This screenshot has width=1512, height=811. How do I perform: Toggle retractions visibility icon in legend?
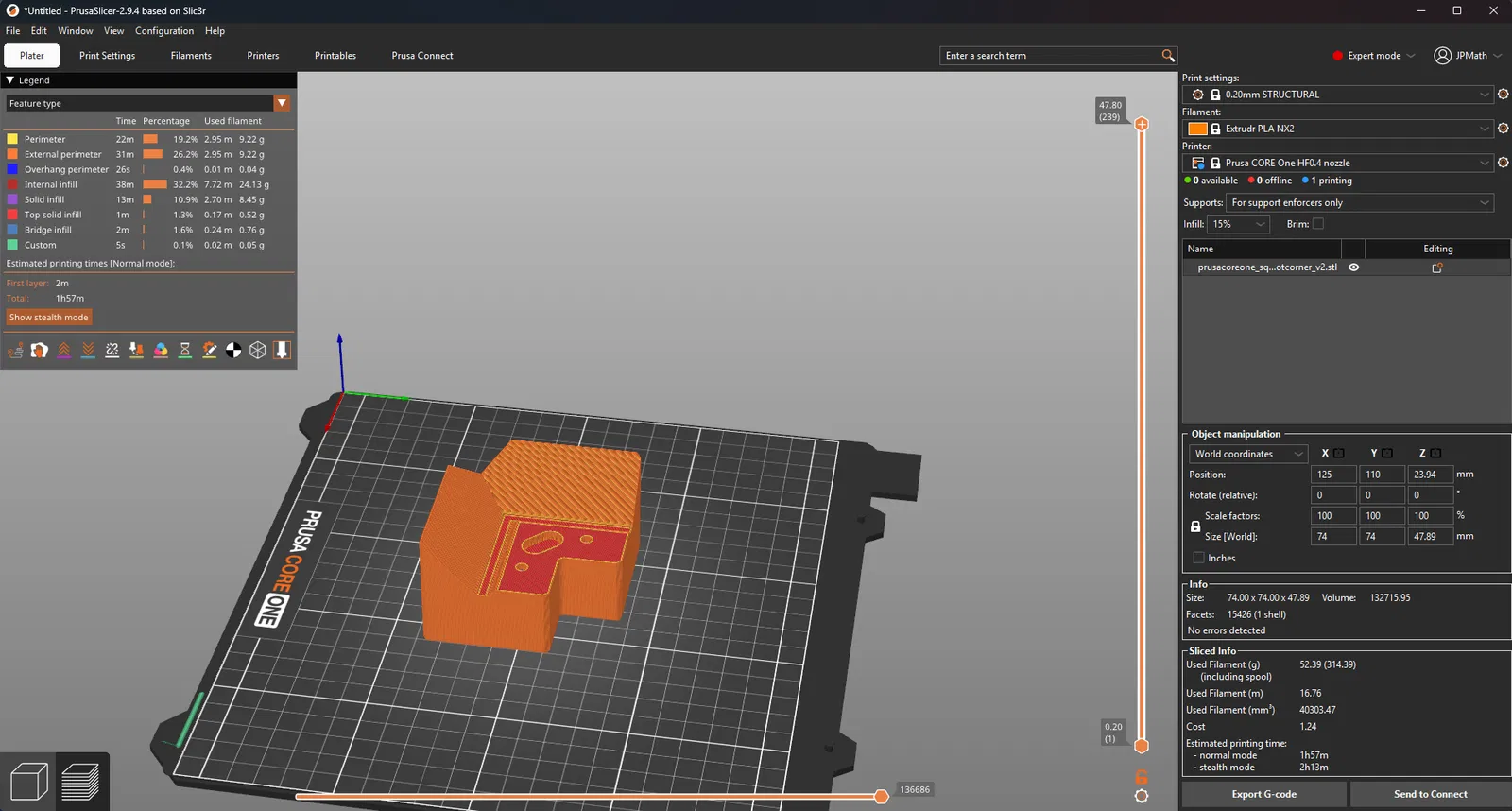click(64, 351)
